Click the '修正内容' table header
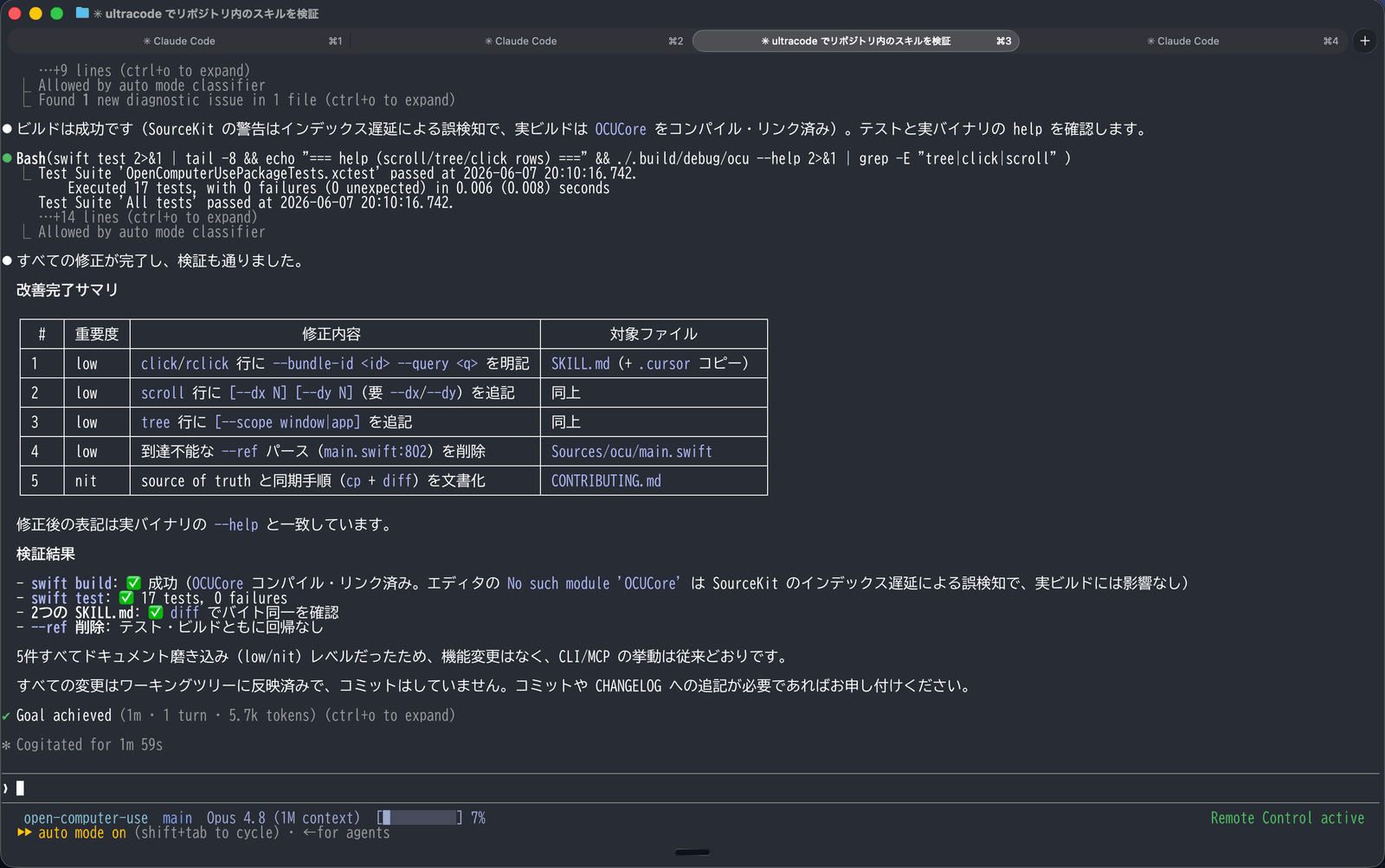Viewport: 1385px width, 868px height. 335,334
